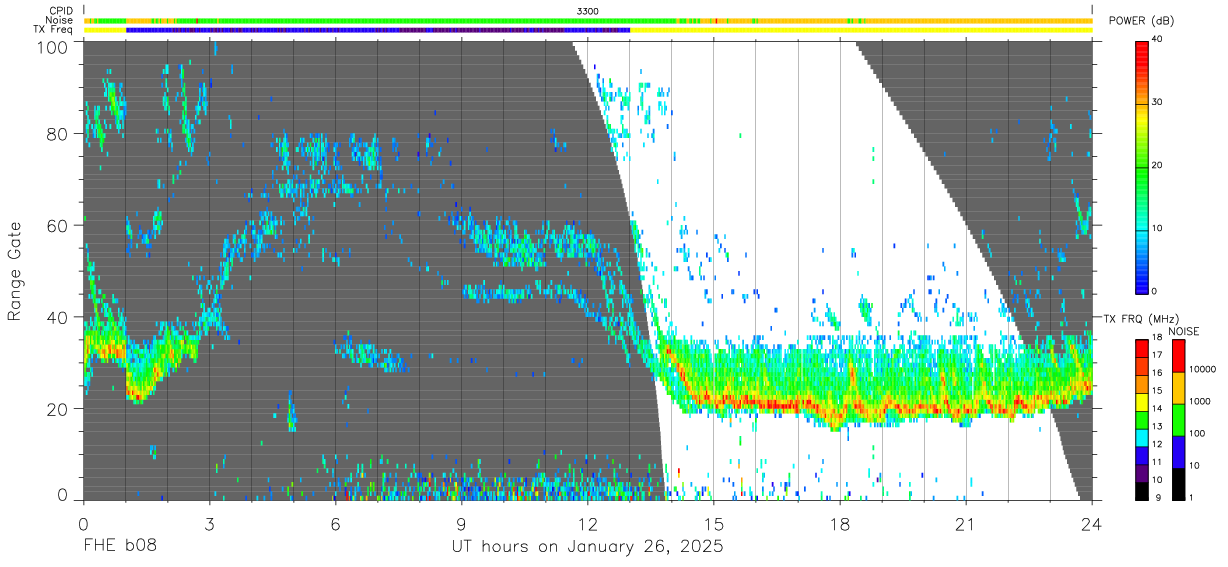
Task: Click the red swatch in the TX FRQ legend
Action: (x=1141, y=348)
